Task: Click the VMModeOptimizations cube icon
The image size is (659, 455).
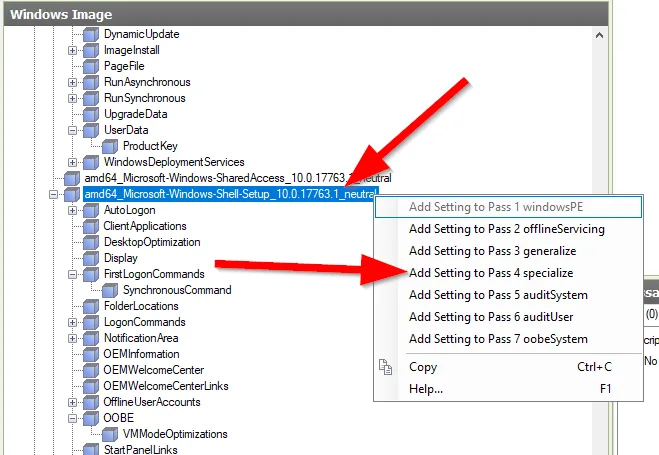Action: point(110,434)
